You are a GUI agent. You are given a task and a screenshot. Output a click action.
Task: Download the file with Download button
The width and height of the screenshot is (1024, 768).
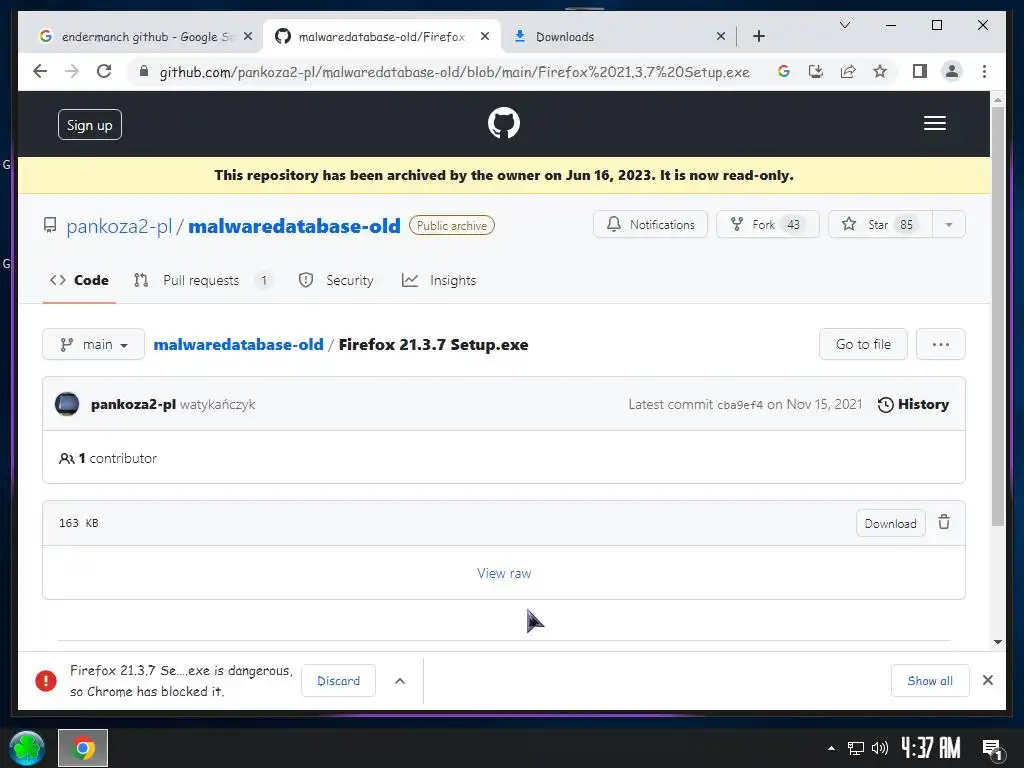click(x=890, y=523)
